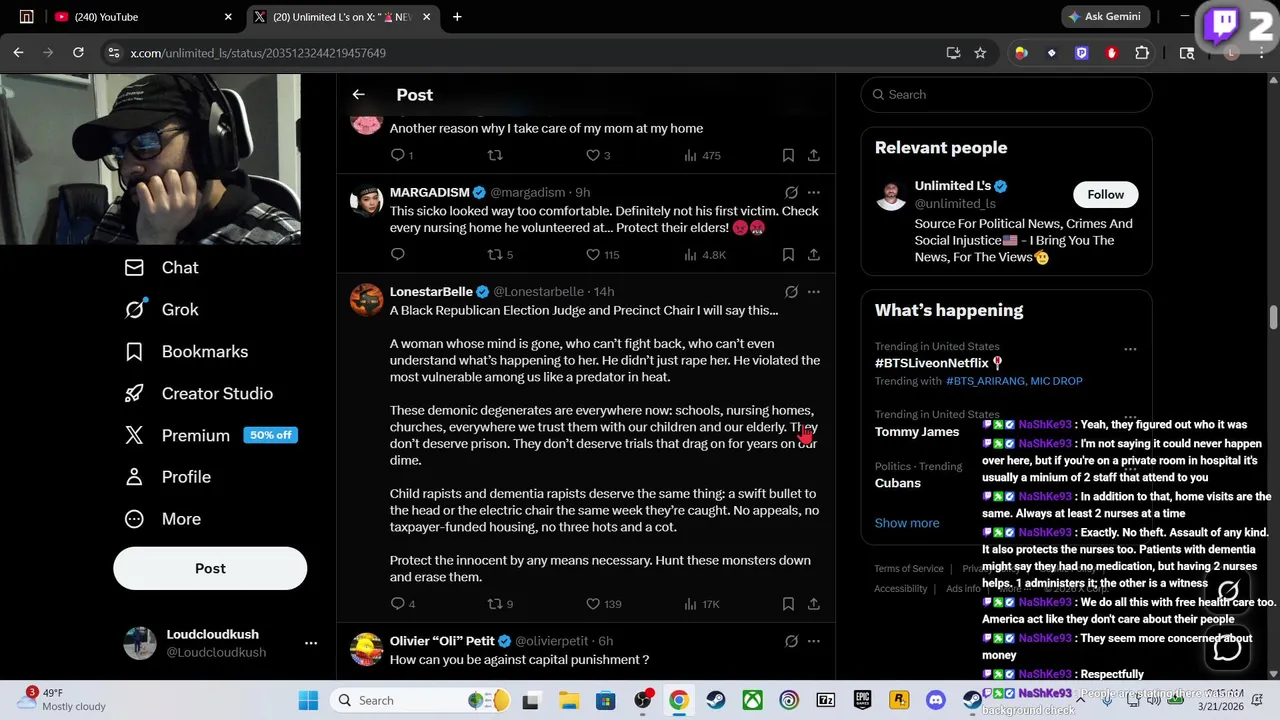Image resolution: width=1280 pixels, height=720 pixels.
Task: Open File Explorer from the taskbar
Action: click(568, 700)
